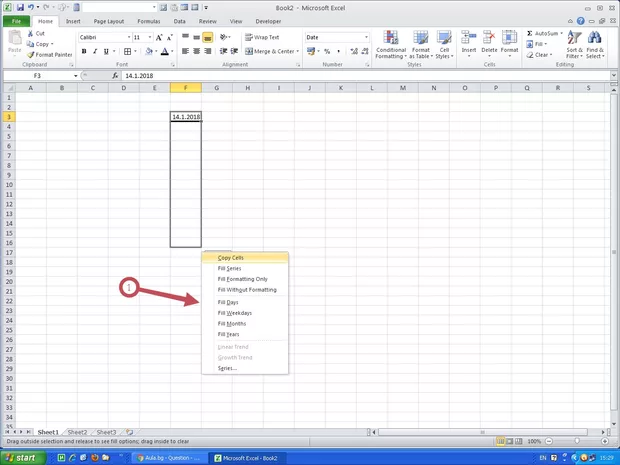This screenshot has height=465, width=620.
Task: Select Fill Formatting Only option
Action: (242, 279)
